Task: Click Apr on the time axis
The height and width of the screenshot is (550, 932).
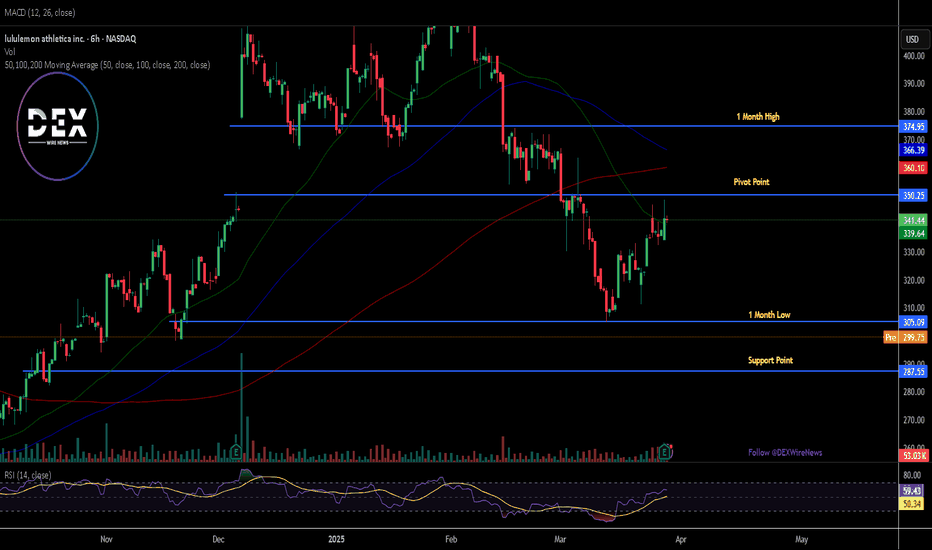Action: coord(681,539)
